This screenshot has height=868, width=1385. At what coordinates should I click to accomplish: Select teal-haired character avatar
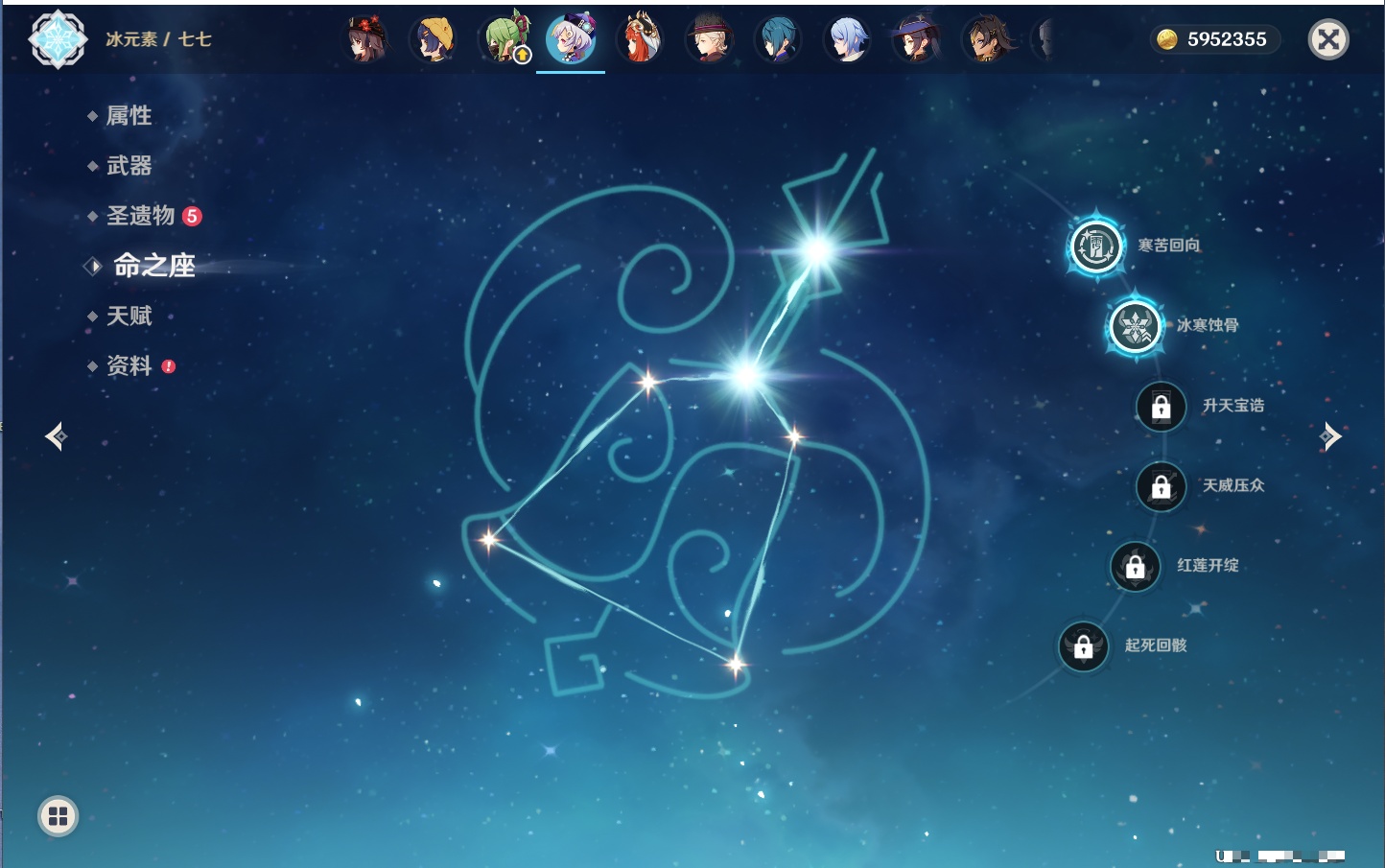778,39
